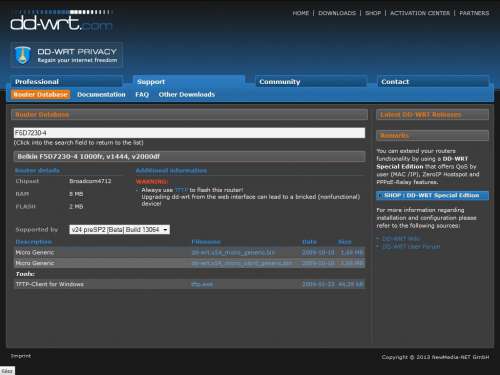Select Other Downloads submenu item

coord(187,95)
